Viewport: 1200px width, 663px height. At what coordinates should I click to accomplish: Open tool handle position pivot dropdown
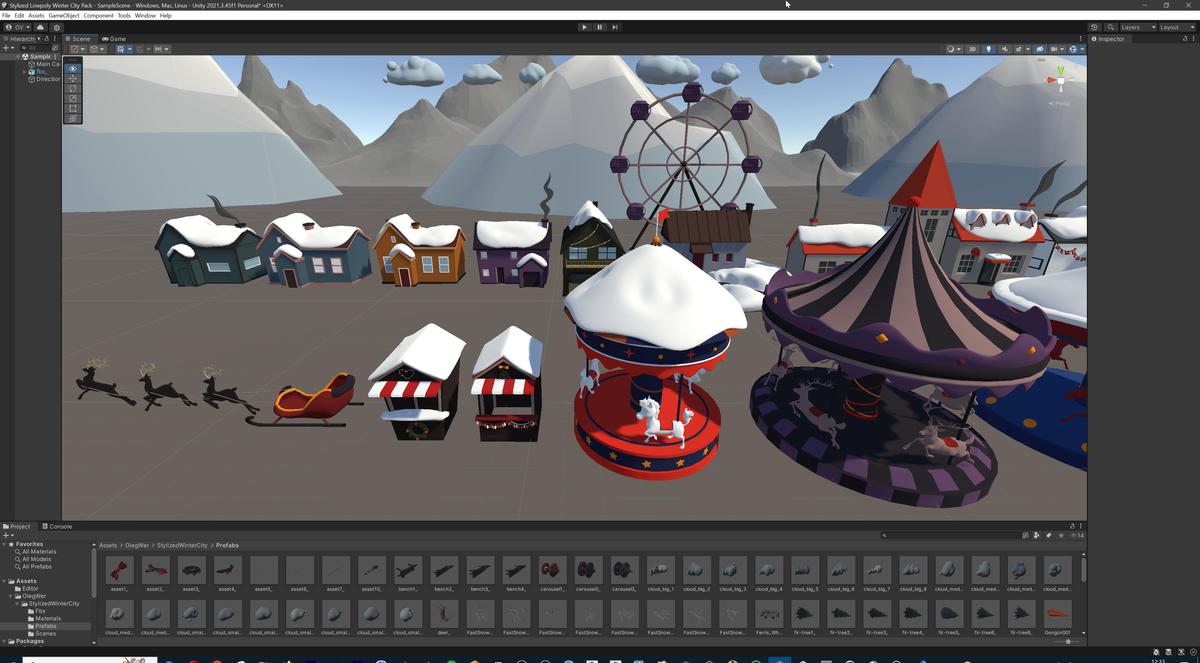(x=77, y=48)
